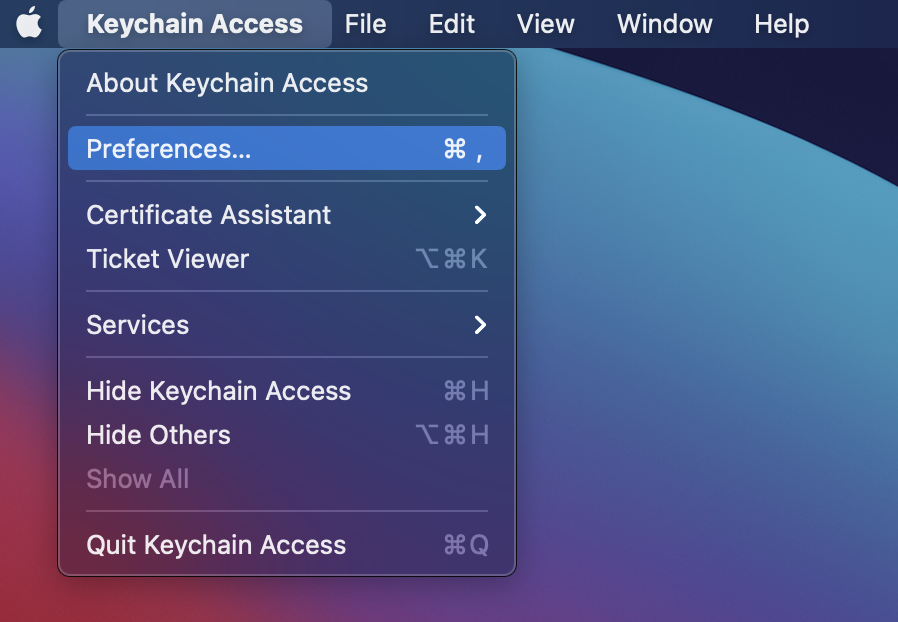Open the Apple menu
The height and width of the screenshot is (622, 898).
point(29,23)
